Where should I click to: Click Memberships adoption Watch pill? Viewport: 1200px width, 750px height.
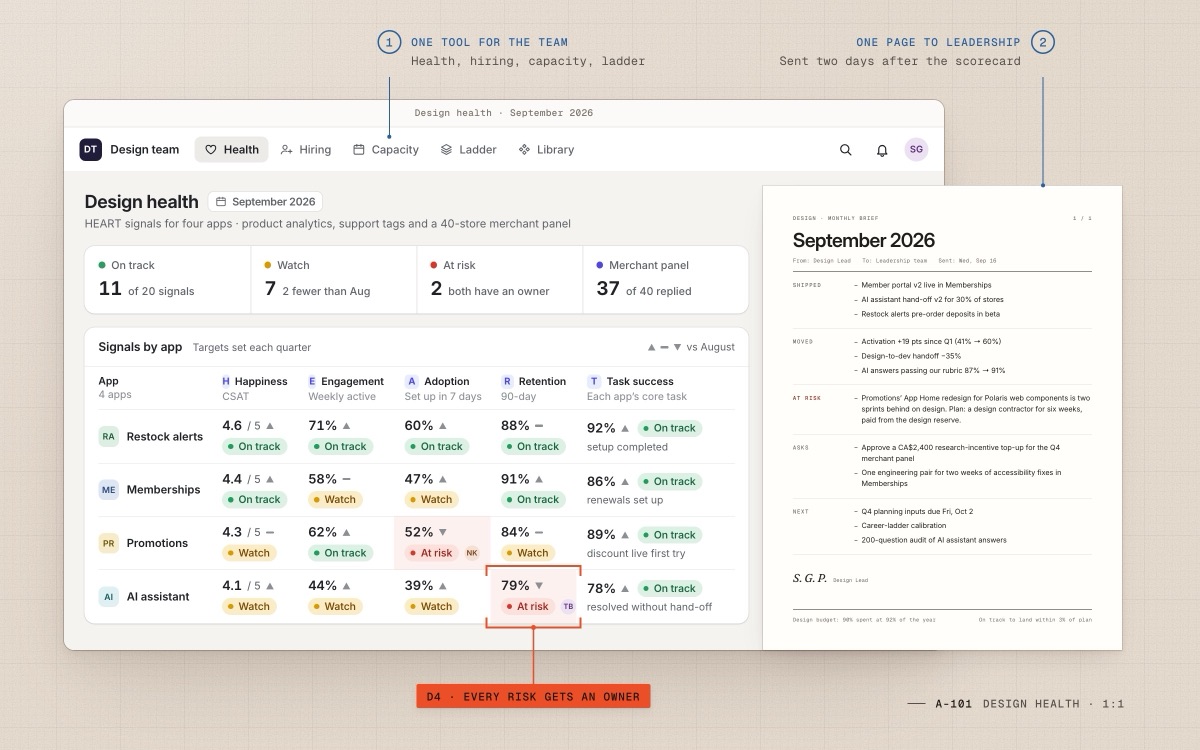coord(432,500)
